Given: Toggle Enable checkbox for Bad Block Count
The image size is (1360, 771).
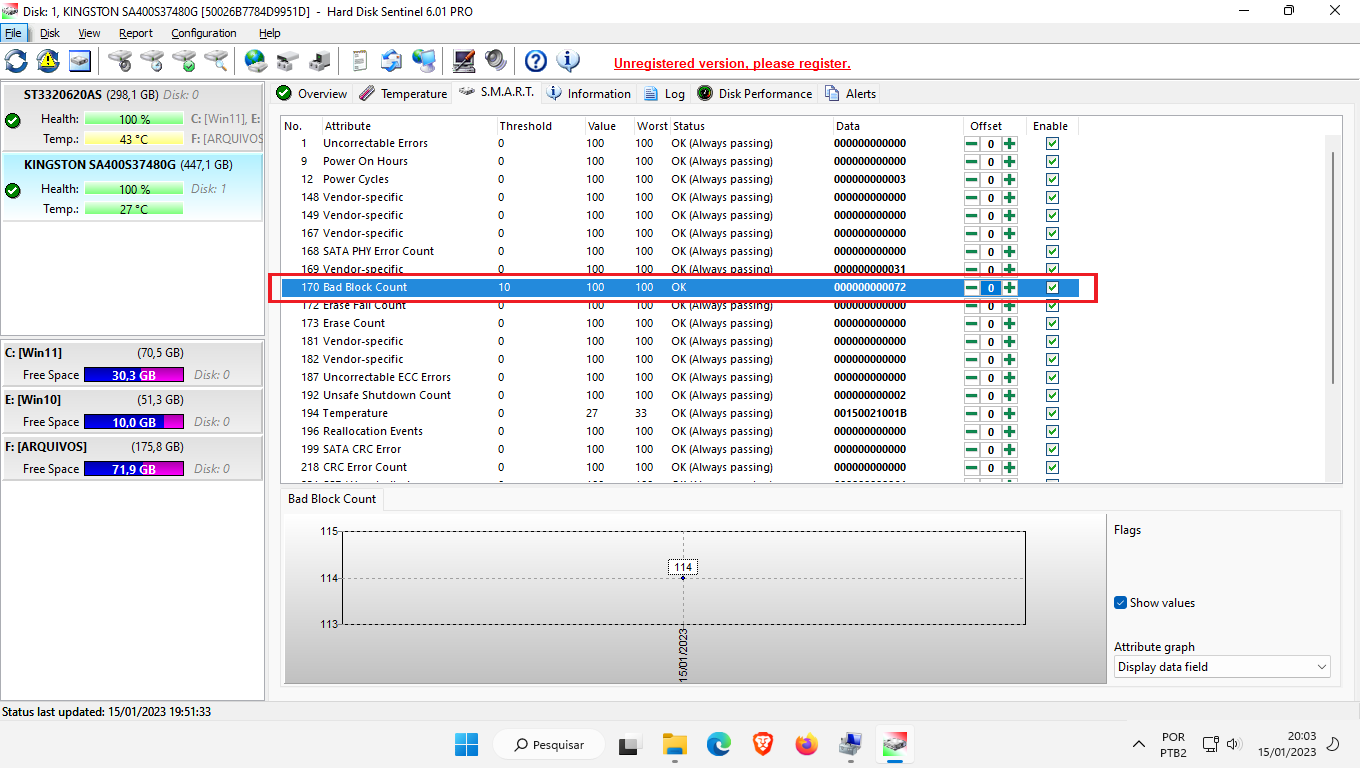Looking at the screenshot, I should click(1052, 288).
